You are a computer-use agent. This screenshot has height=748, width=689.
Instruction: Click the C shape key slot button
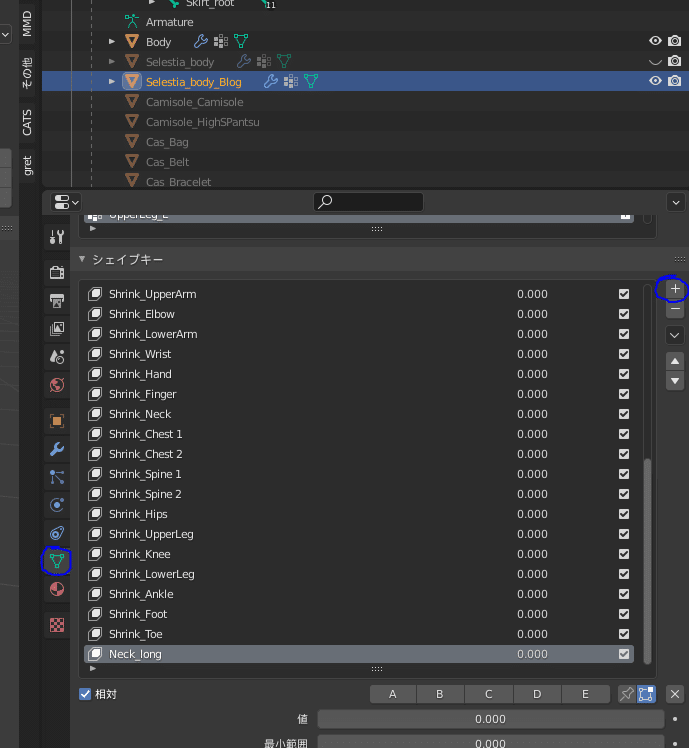489,694
